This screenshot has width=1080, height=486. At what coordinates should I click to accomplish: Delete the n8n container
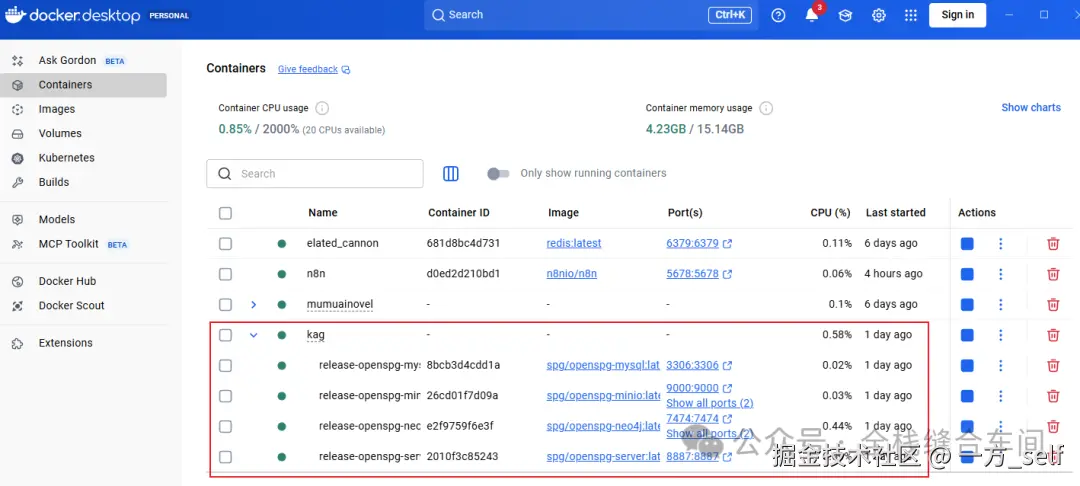[x=1053, y=274]
